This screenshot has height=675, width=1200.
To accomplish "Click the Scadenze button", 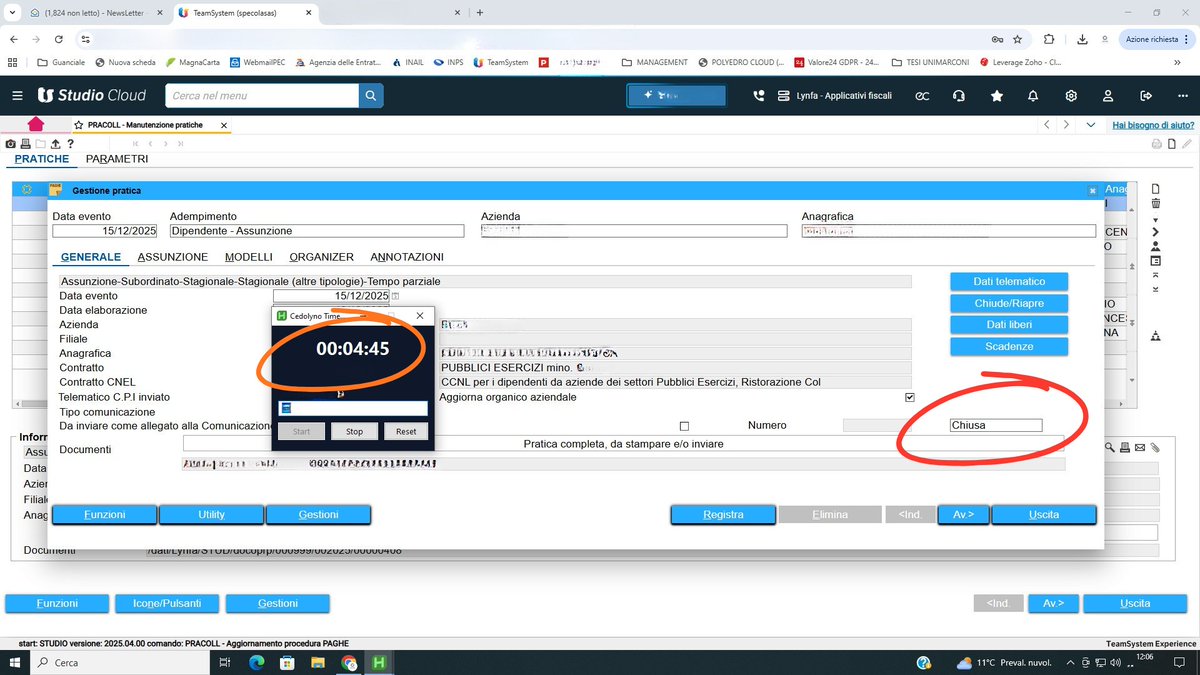I will tap(1009, 346).
